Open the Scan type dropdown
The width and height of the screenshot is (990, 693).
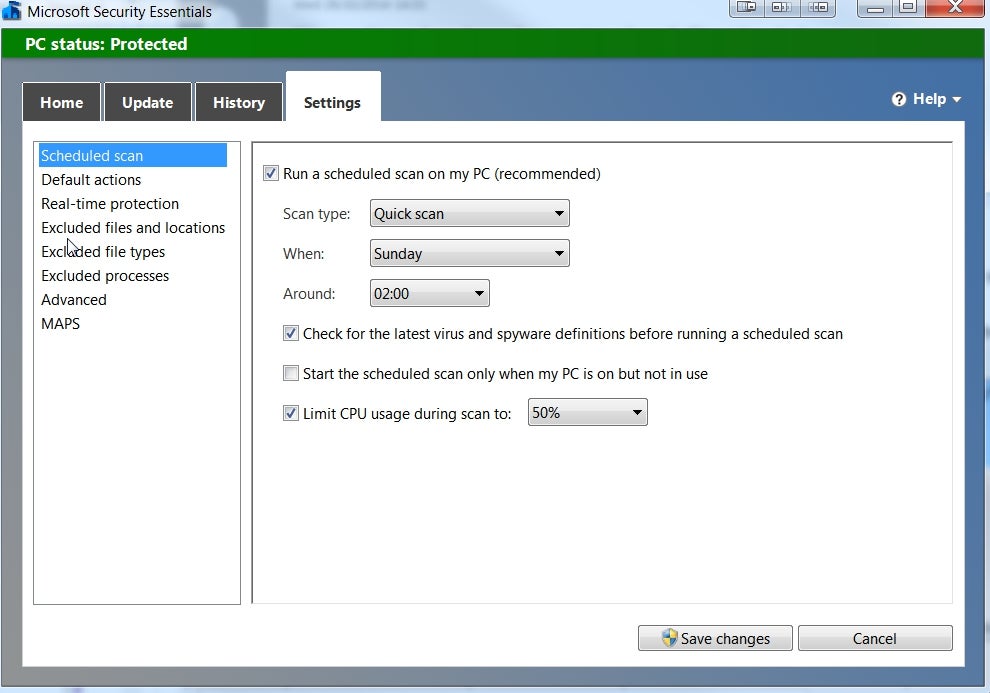coord(469,213)
